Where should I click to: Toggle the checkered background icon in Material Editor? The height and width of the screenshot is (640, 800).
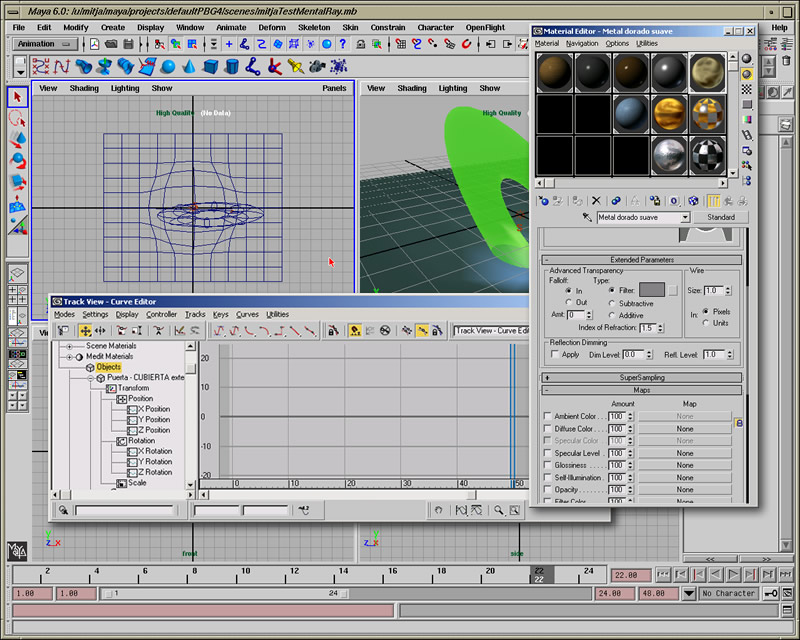point(747,89)
